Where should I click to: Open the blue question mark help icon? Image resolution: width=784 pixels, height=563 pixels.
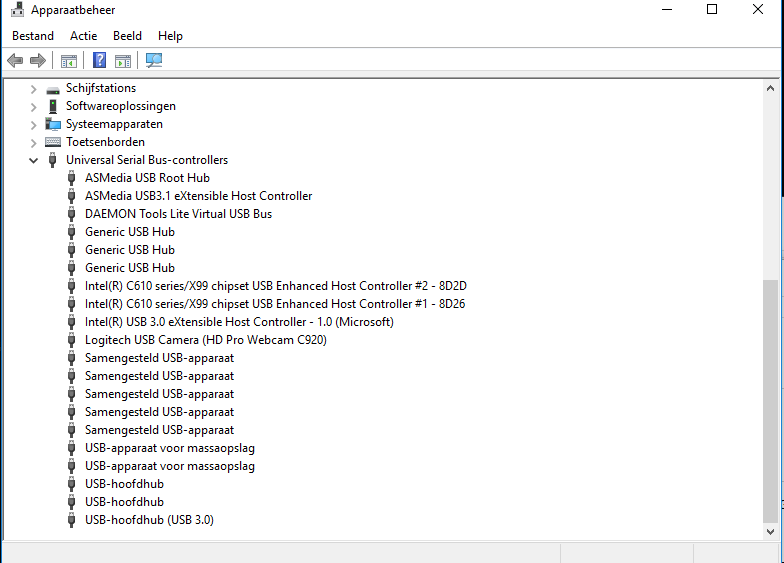coord(100,60)
